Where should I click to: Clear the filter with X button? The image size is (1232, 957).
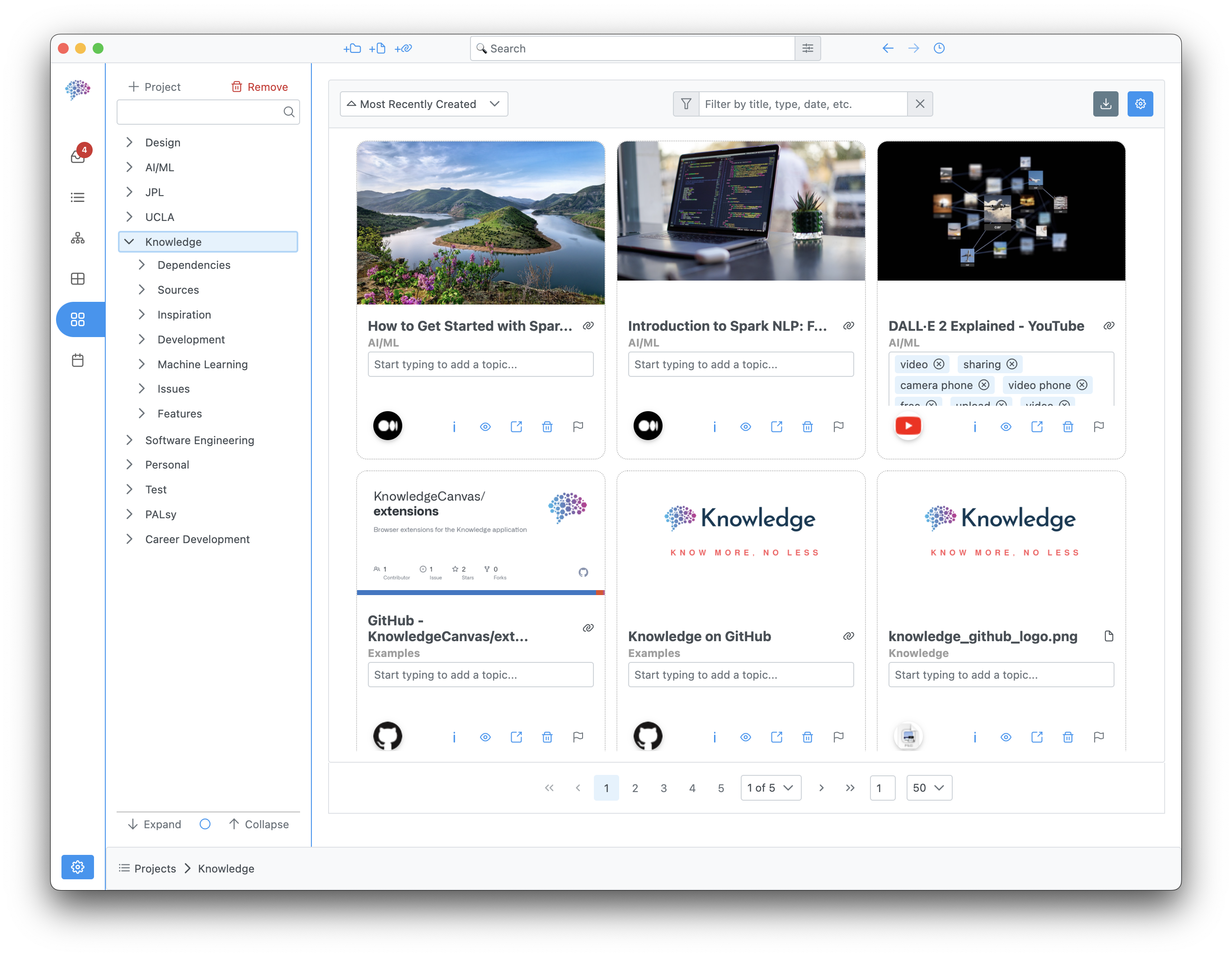click(920, 104)
